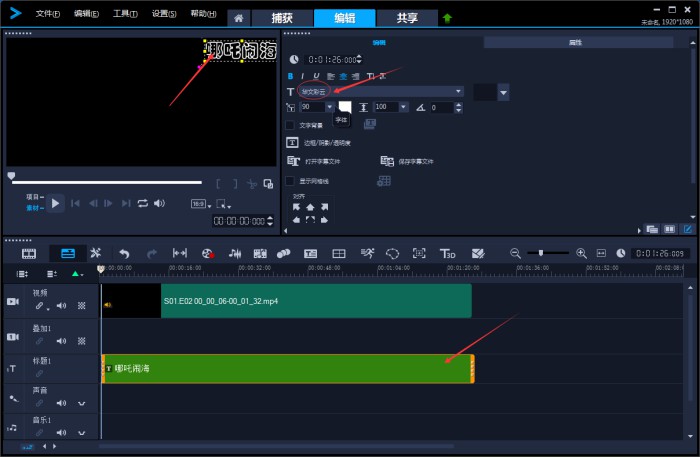The width and height of the screenshot is (700, 457).
Task: Open the 16:9 aspect ratio dropdown
Action: 200,204
